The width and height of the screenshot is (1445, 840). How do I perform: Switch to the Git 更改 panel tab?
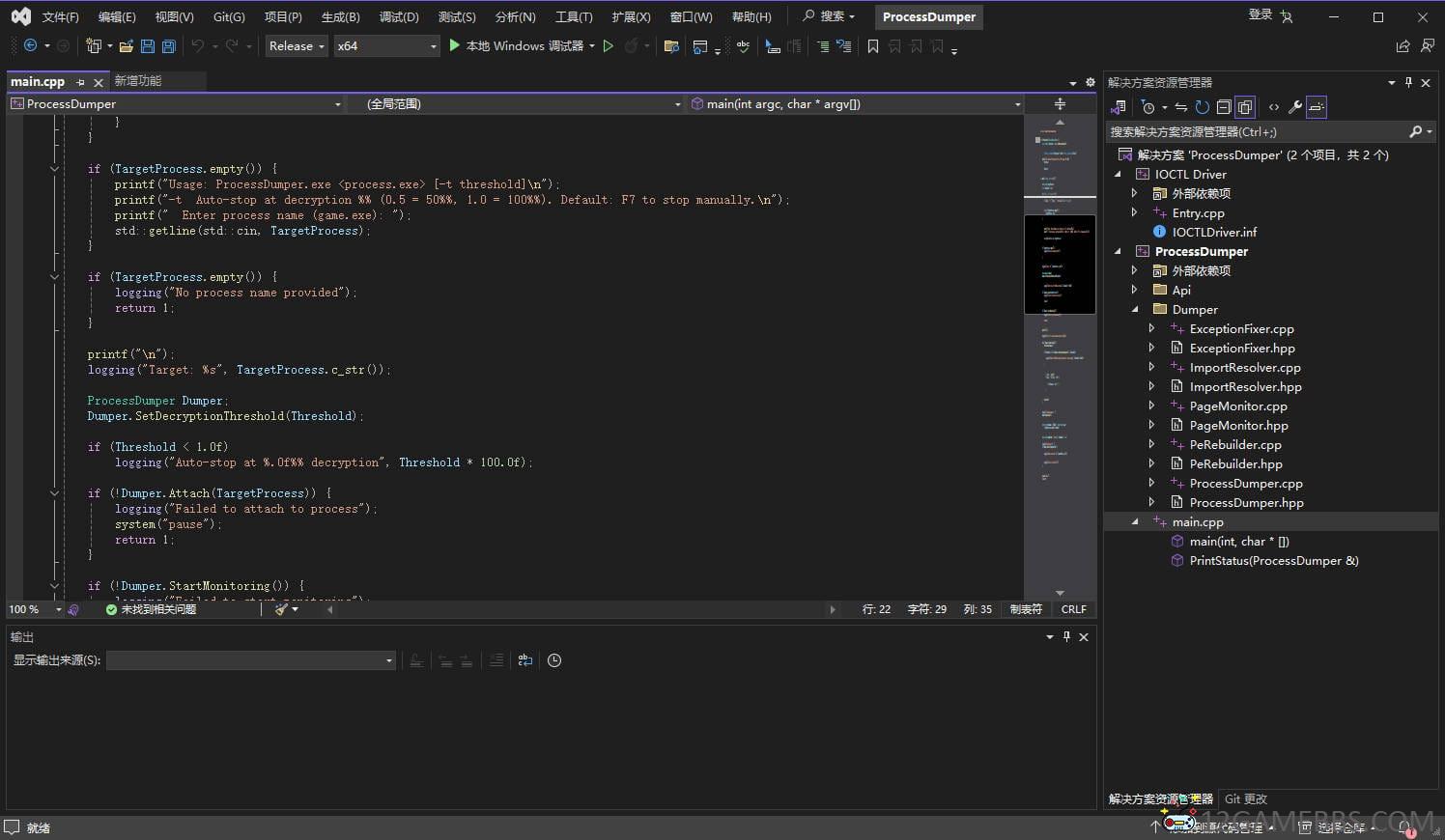pyautogui.click(x=1245, y=798)
